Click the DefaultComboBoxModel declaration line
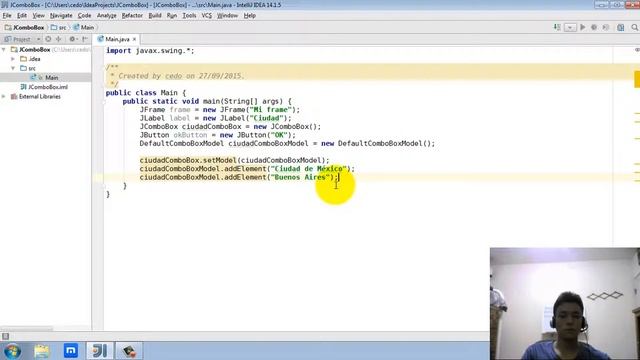The height and width of the screenshot is (360, 640). pos(287,143)
